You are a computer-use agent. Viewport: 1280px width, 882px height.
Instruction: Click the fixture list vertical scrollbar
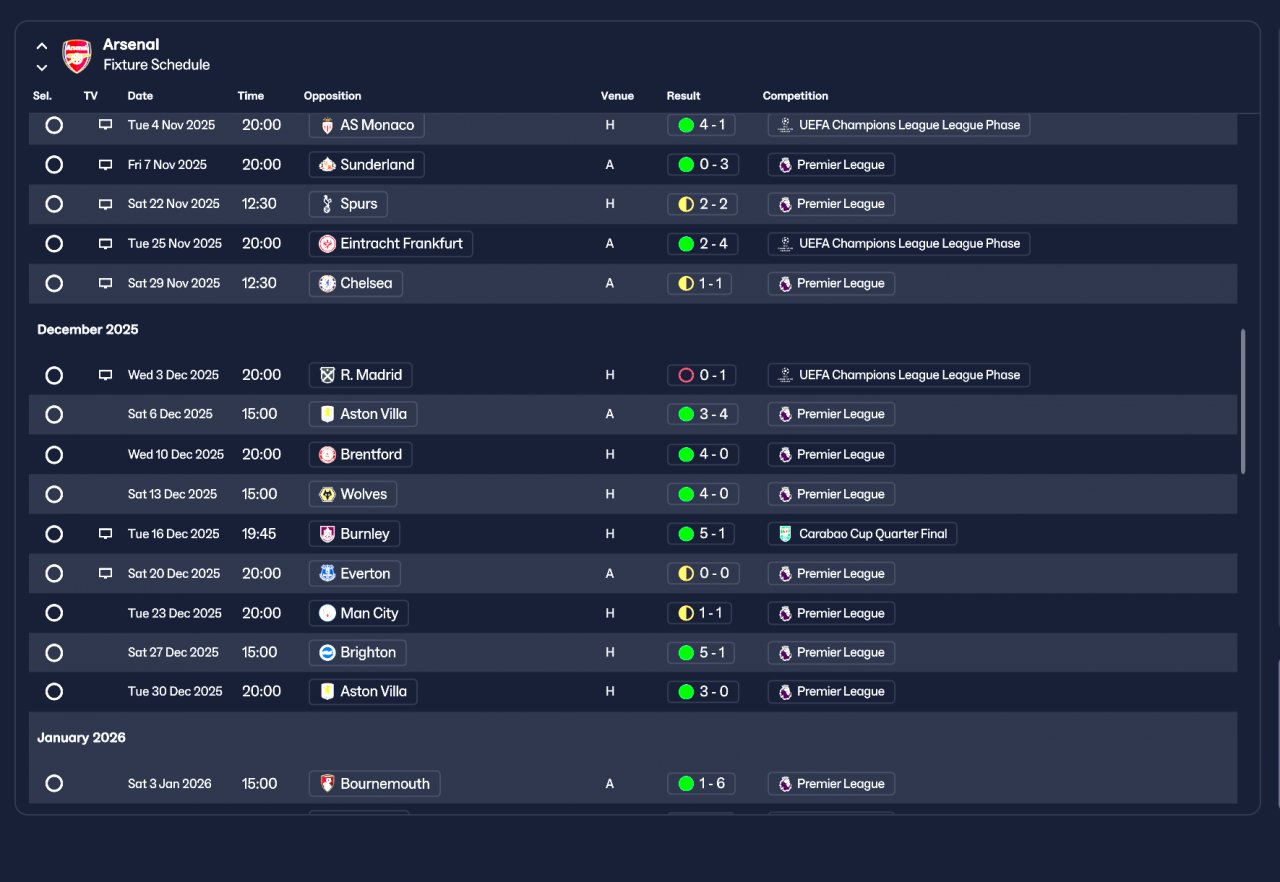pyautogui.click(x=1243, y=401)
